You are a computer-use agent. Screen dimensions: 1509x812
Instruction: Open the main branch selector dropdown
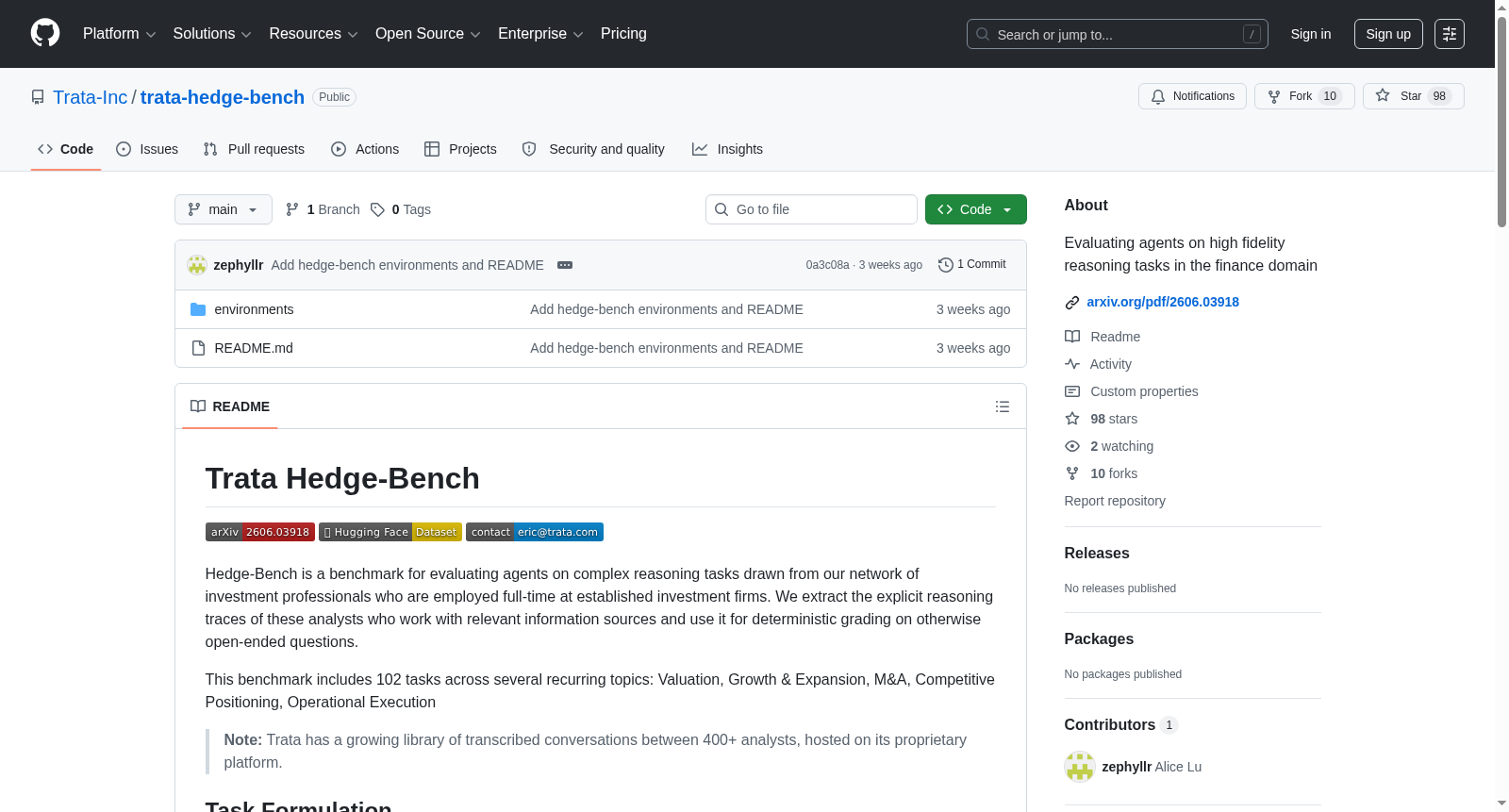click(x=224, y=209)
